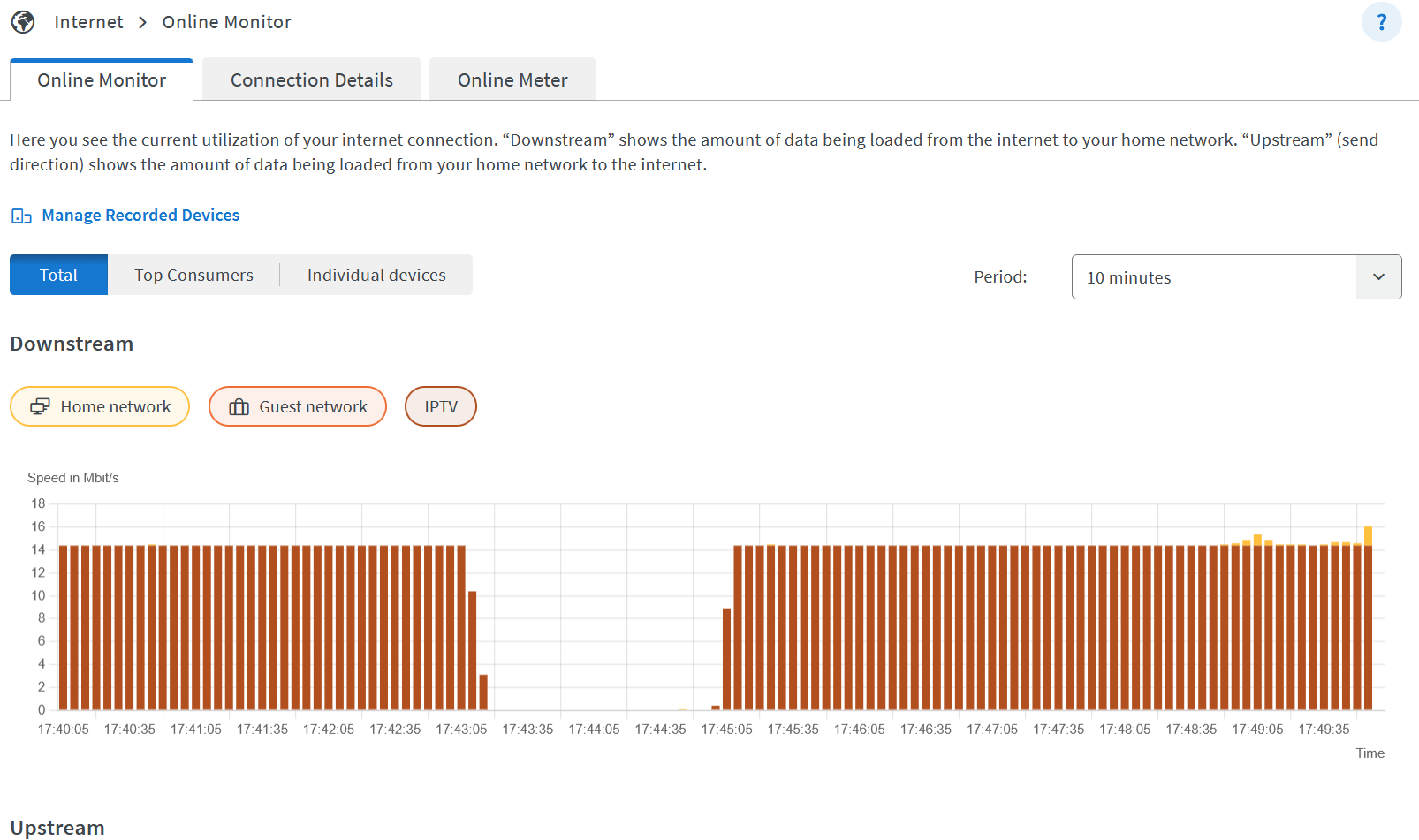The width and height of the screenshot is (1419, 840).
Task: Open Manage Recorded Devices link
Action: (140, 216)
